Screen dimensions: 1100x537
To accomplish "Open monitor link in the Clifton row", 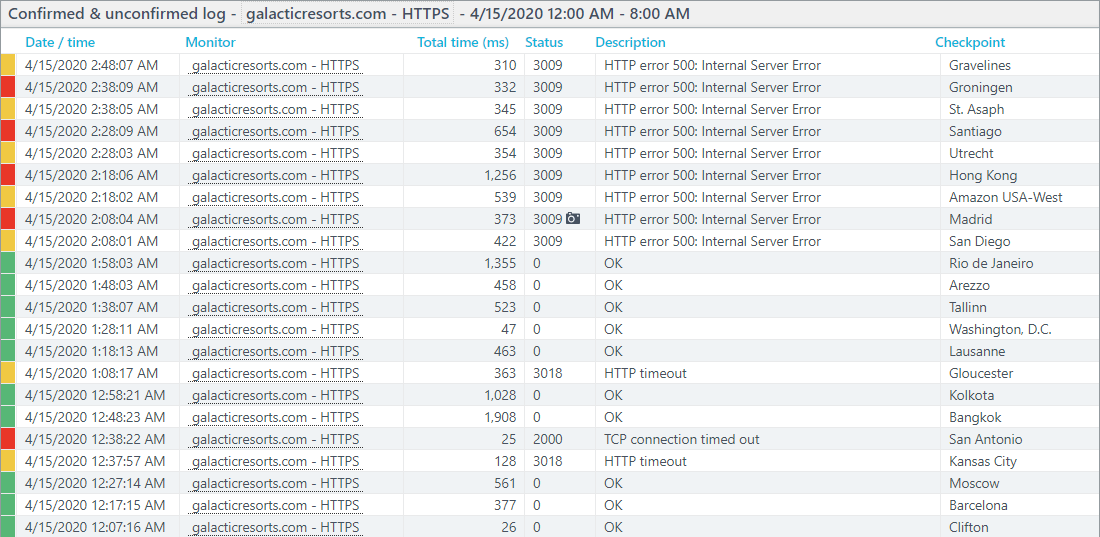I will click(276, 527).
